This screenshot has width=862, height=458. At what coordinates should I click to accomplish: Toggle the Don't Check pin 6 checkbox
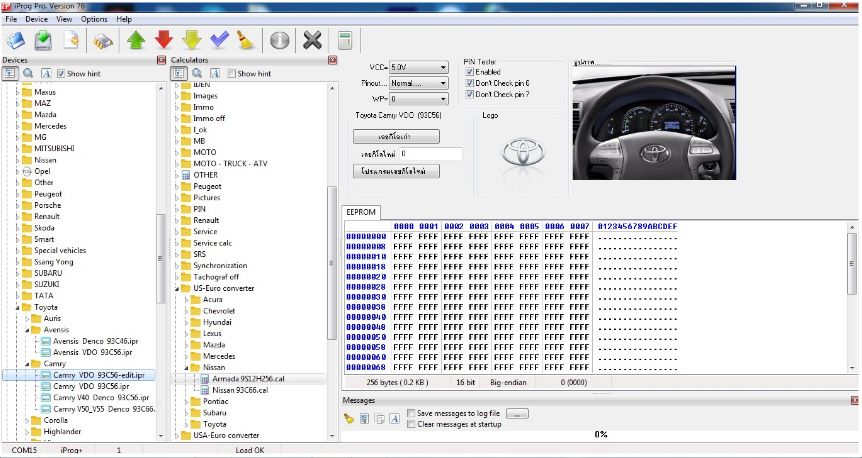click(x=470, y=83)
